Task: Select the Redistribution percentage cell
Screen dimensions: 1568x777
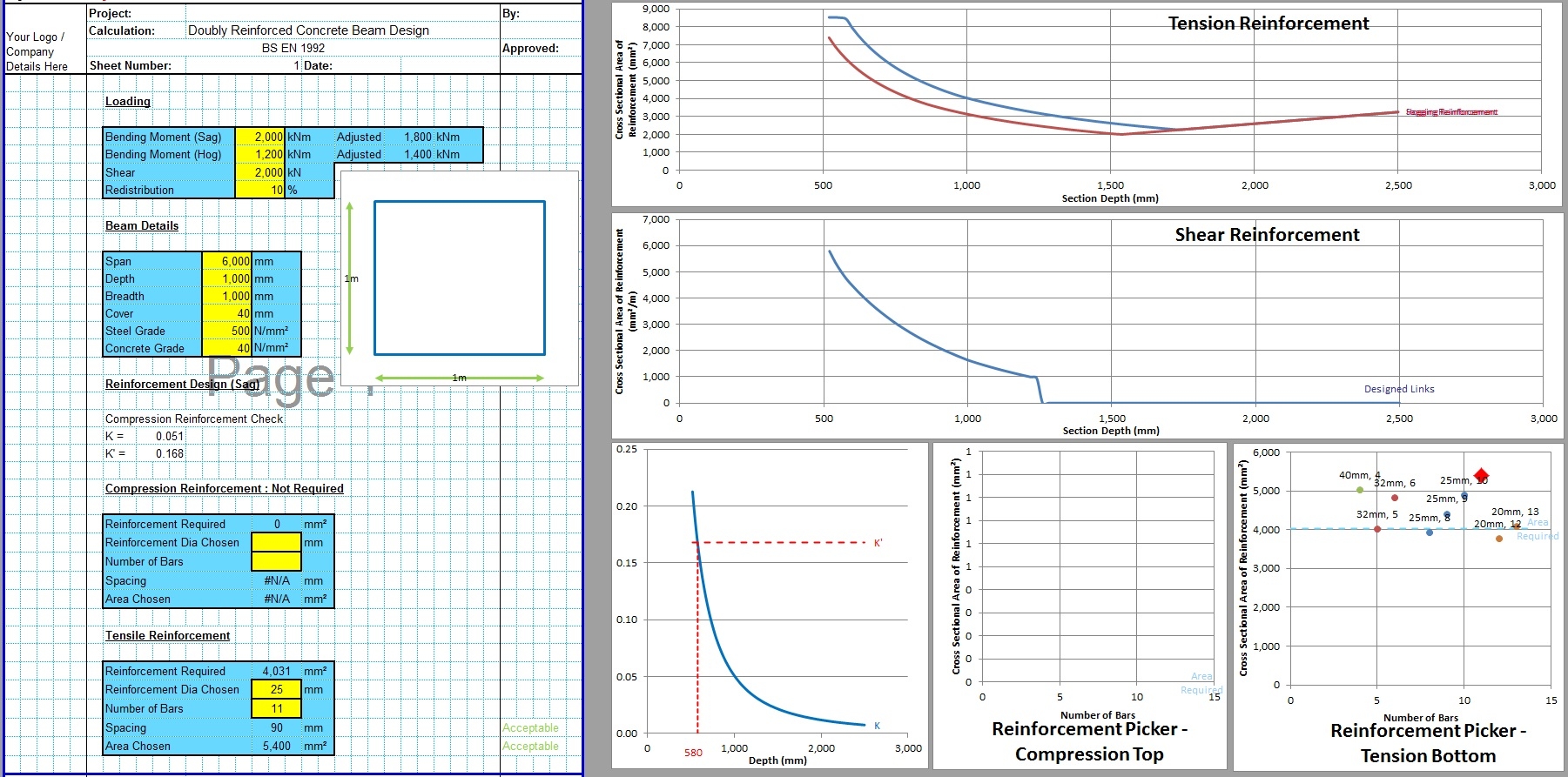Action: pyautogui.click(x=259, y=190)
